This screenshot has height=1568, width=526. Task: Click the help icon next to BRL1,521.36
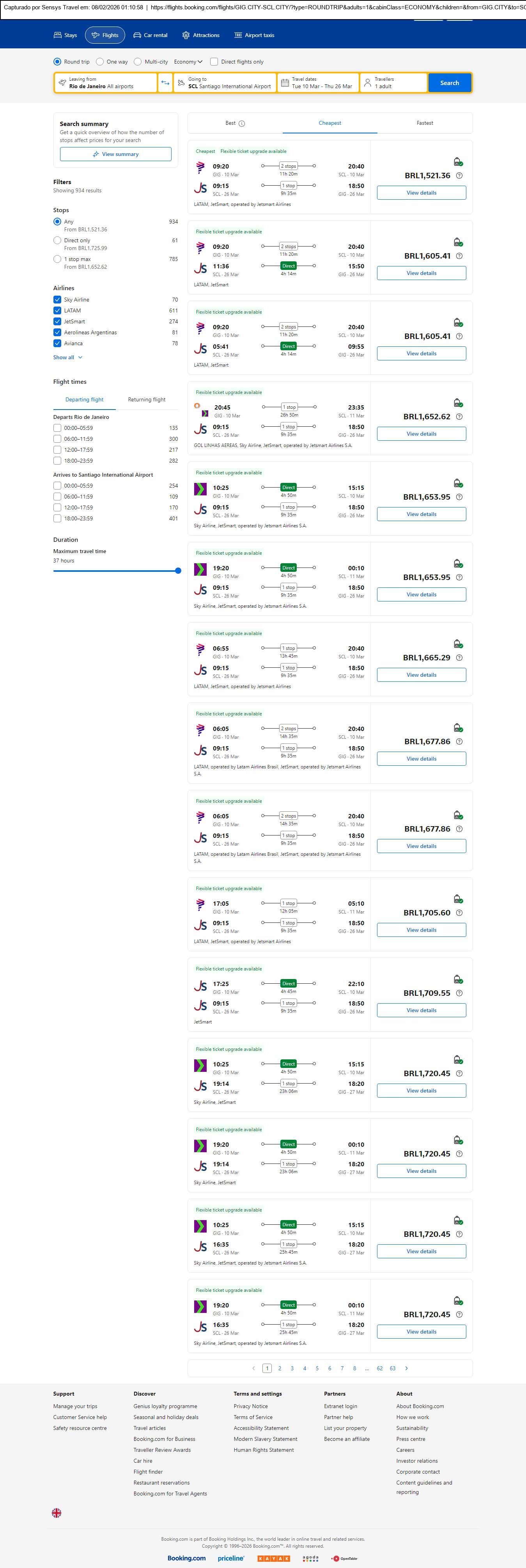pos(459,175)
